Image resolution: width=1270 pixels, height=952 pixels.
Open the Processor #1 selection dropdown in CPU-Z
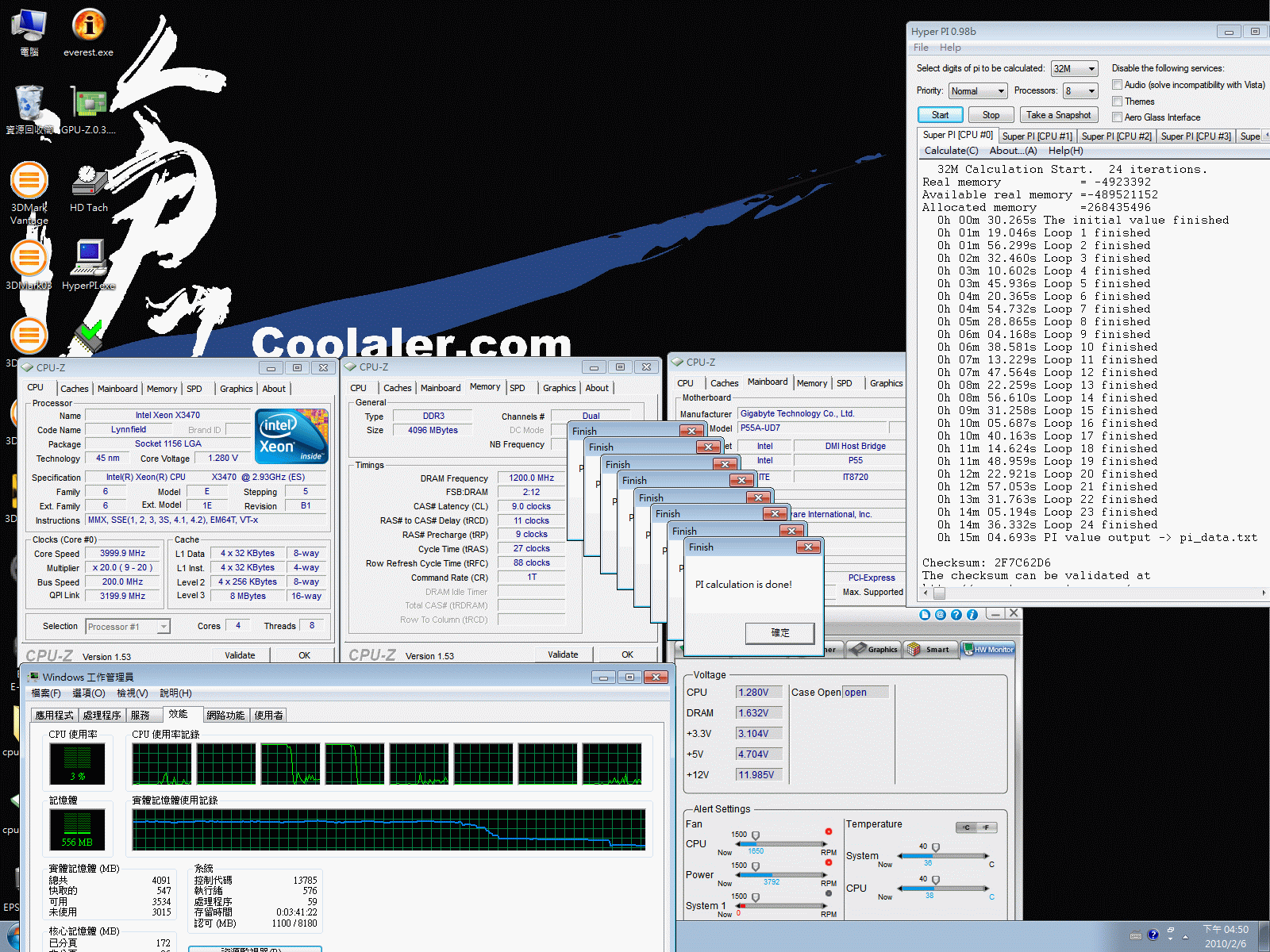[x=128, y=627]
